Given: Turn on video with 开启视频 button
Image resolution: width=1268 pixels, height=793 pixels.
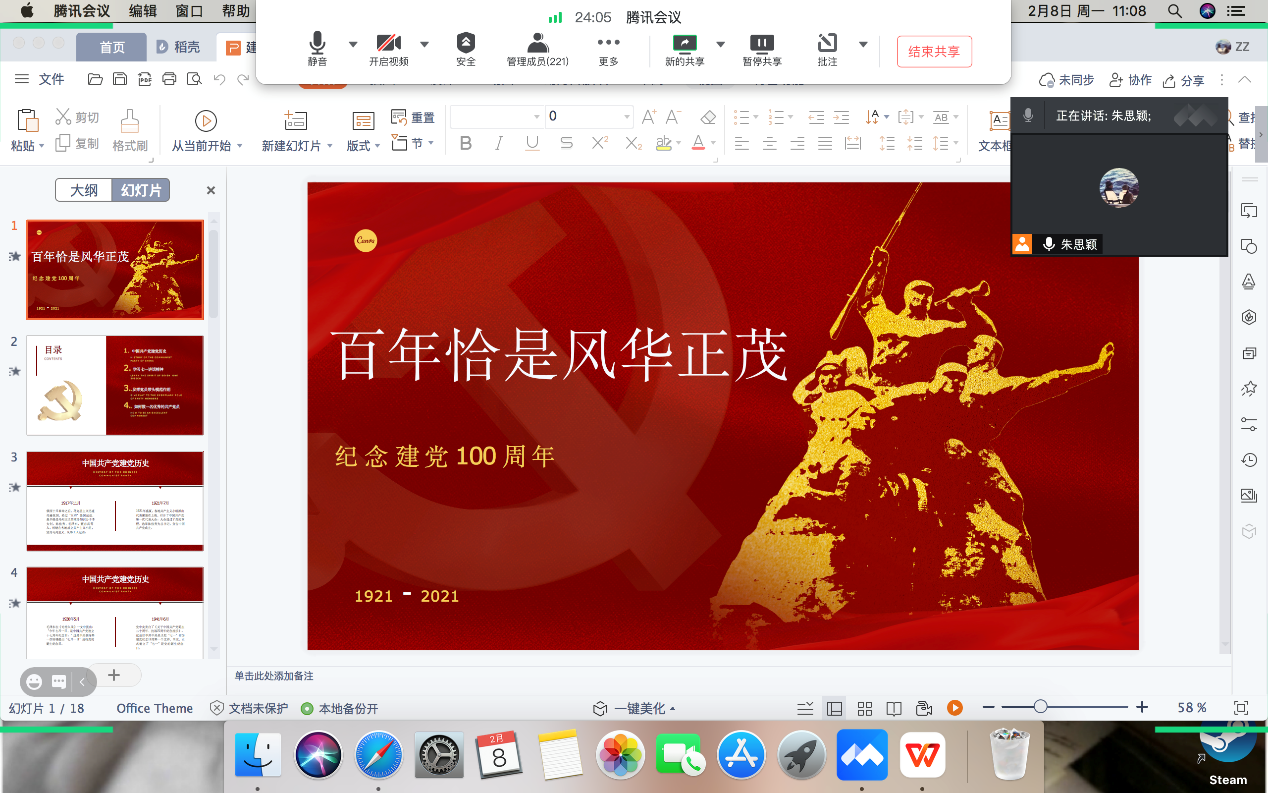Looking at the screenshot, I should coord(388,45).
